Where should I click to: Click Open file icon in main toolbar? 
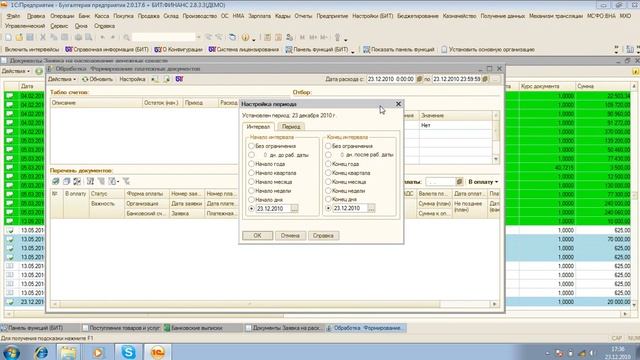point(19,38)
